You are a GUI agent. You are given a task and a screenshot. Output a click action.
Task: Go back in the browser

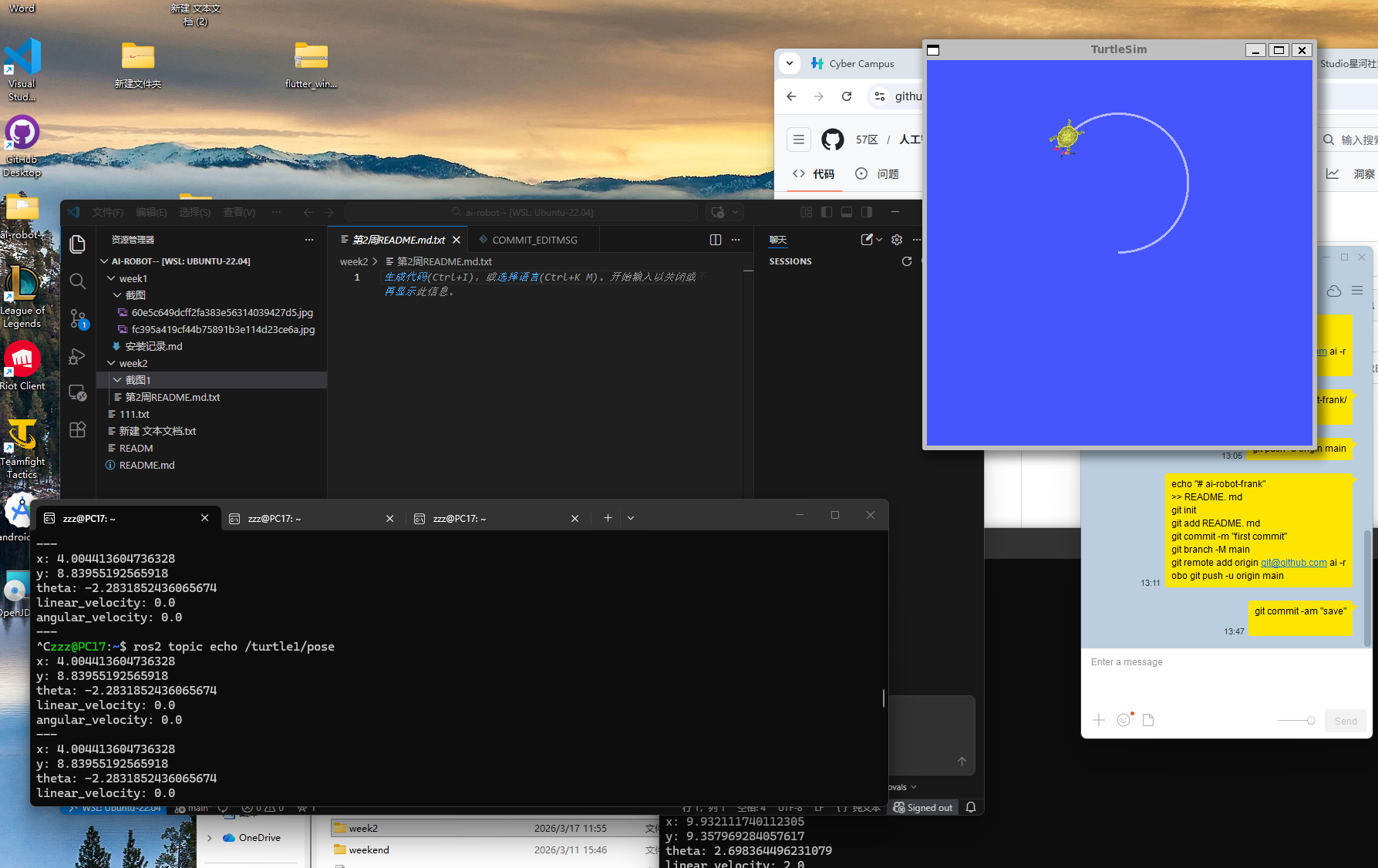click(791, 96)
